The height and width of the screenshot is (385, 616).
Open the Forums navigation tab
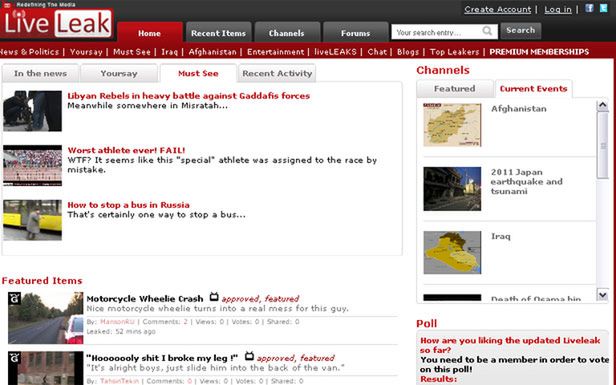[x=355, y=33]
